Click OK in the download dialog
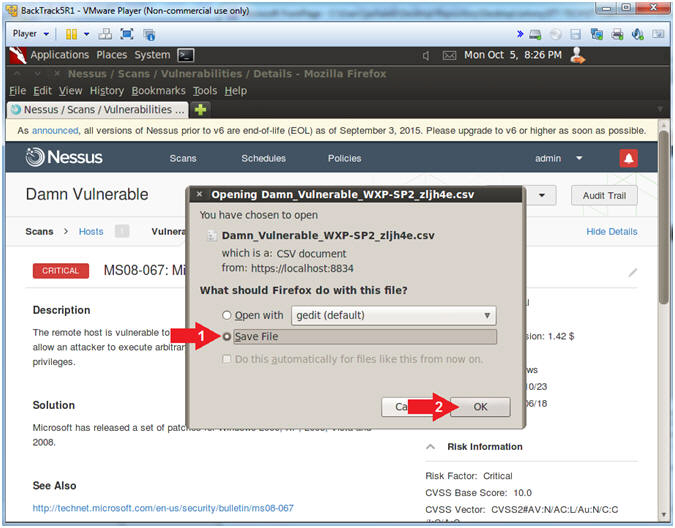 point(480,407)
